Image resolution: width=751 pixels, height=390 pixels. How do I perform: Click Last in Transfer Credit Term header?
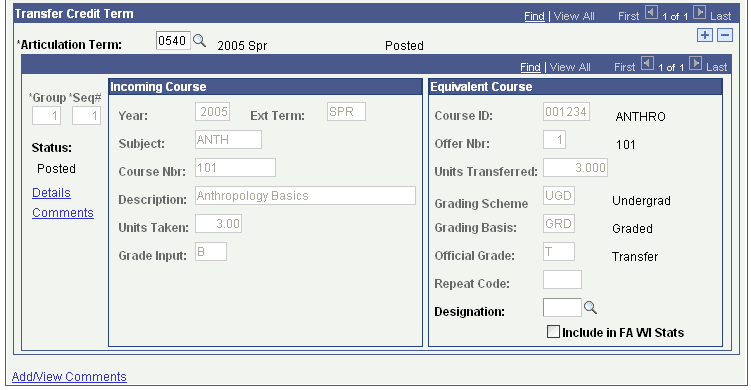721,16
